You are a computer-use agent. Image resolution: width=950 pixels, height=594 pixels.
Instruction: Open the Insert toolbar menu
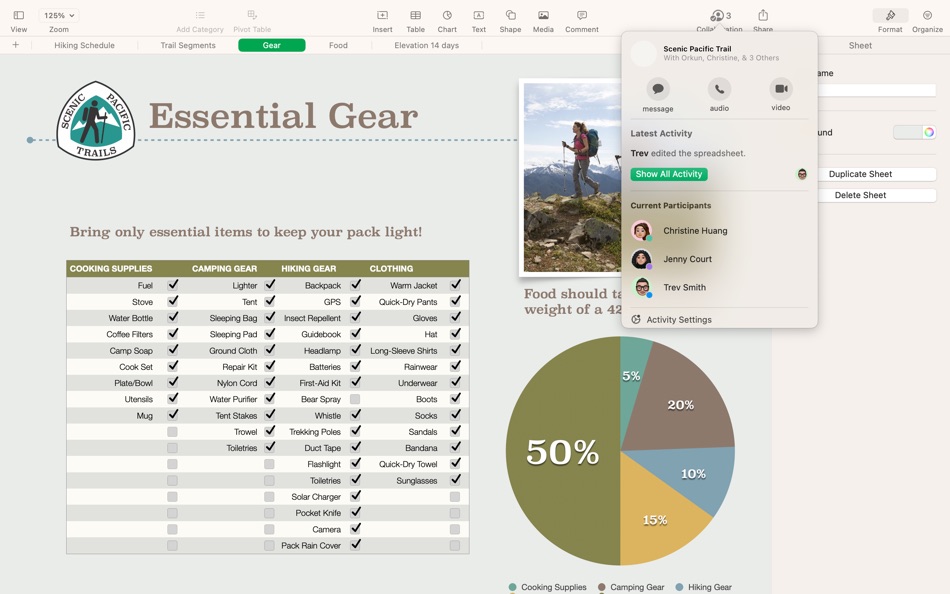382,21
